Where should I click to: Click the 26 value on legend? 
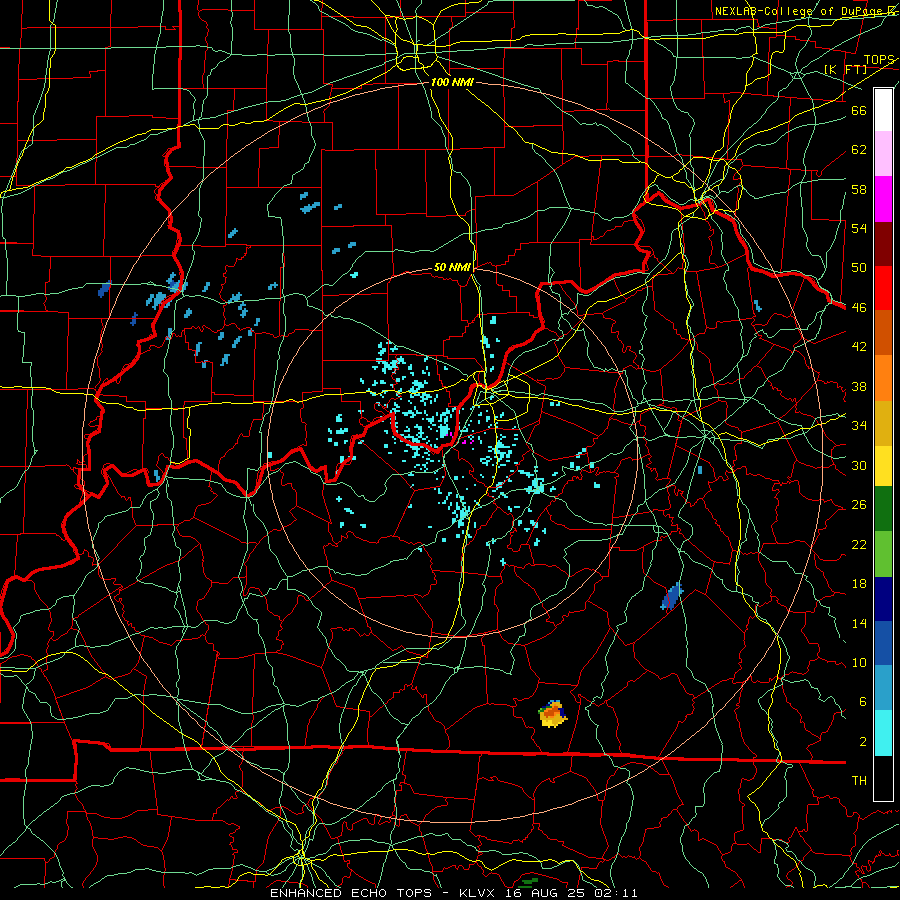(859, 505)
